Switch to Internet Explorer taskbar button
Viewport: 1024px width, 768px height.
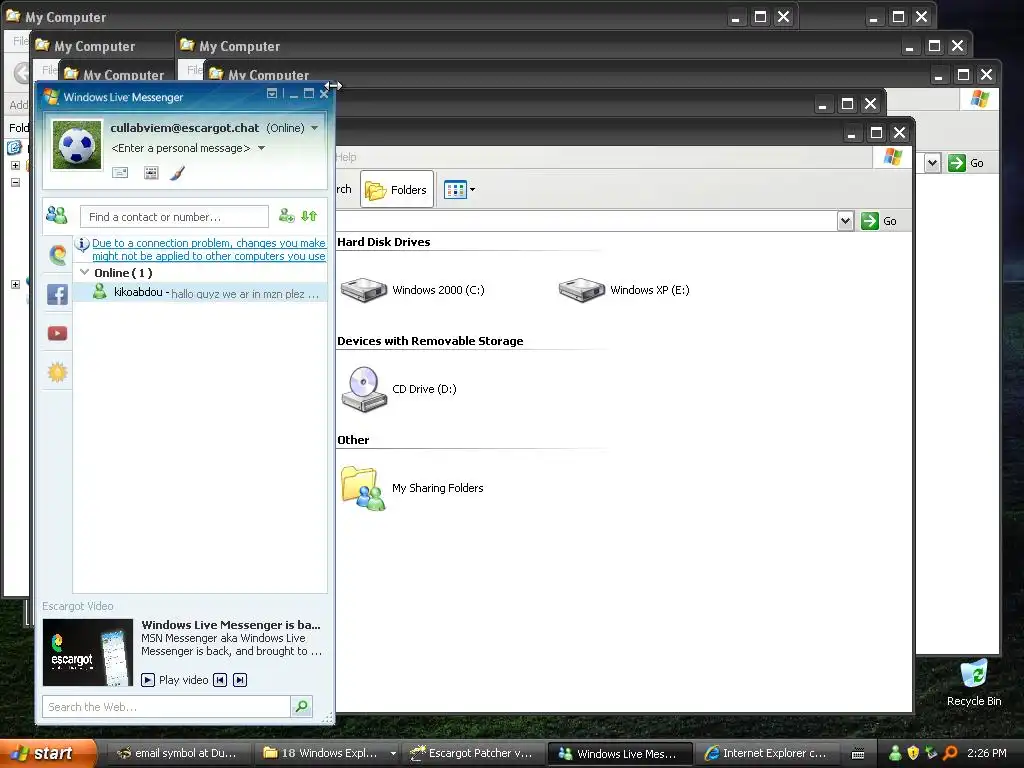click(x=765, y=754)
